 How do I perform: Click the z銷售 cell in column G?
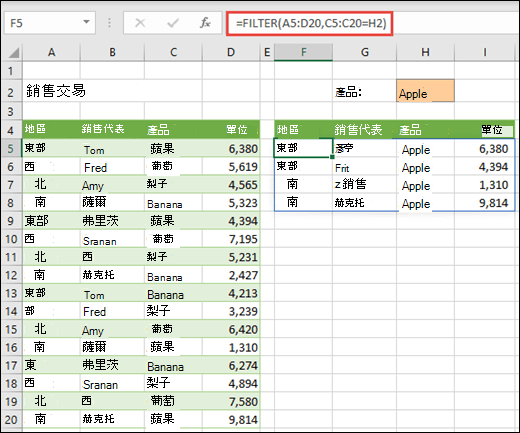coord(365,185)
